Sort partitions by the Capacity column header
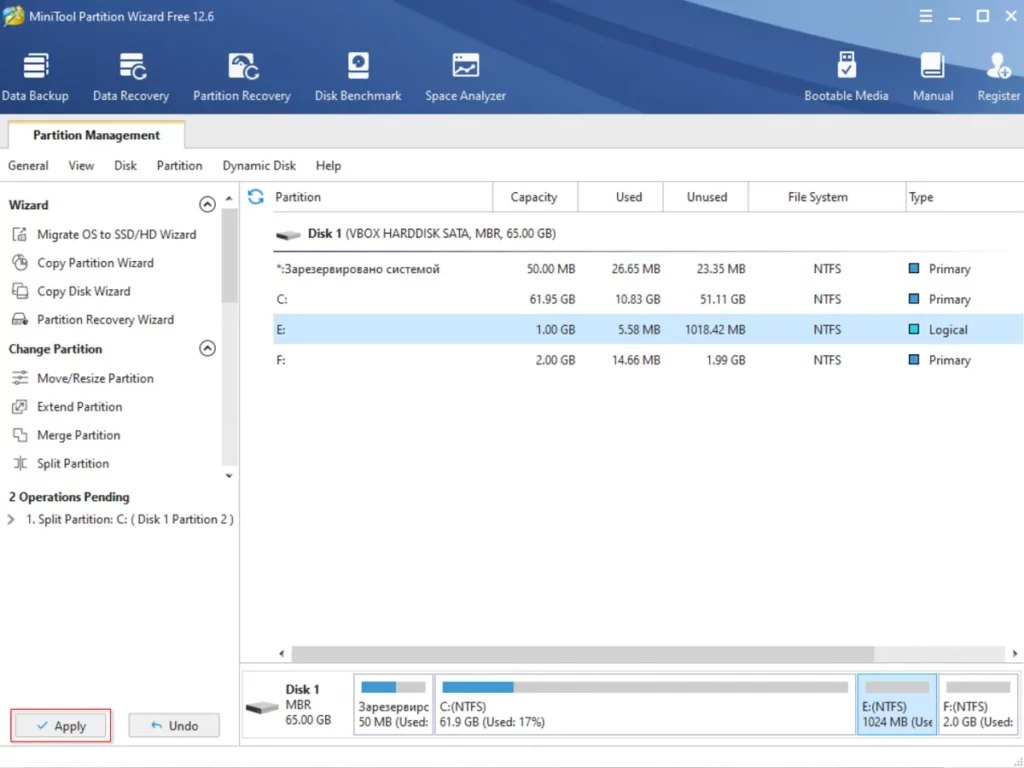This screenshot has width=1024, height=768. coord(533,197)
